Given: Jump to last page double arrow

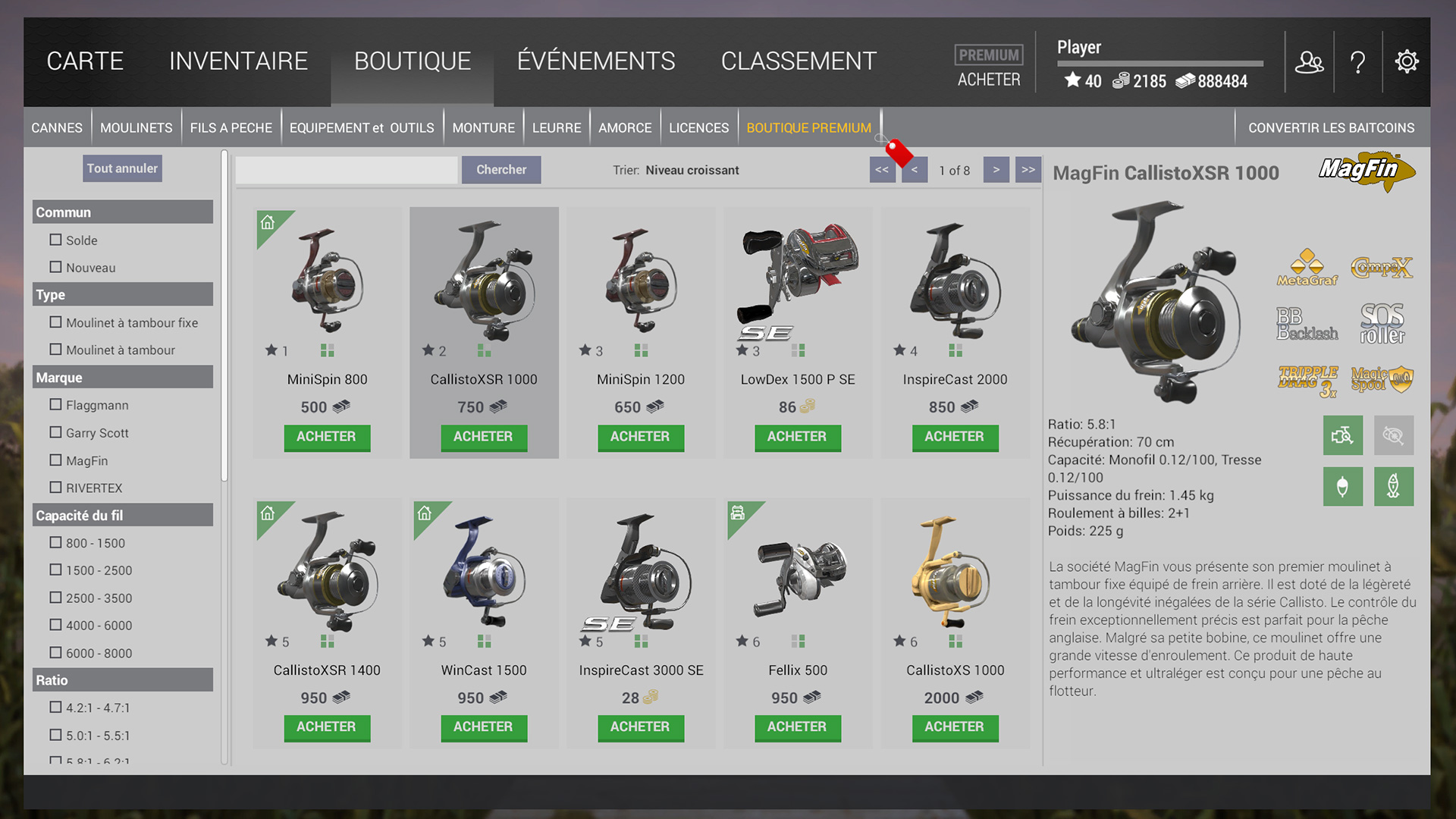Looking at the screenshot, I should (x=1028, y=170).
